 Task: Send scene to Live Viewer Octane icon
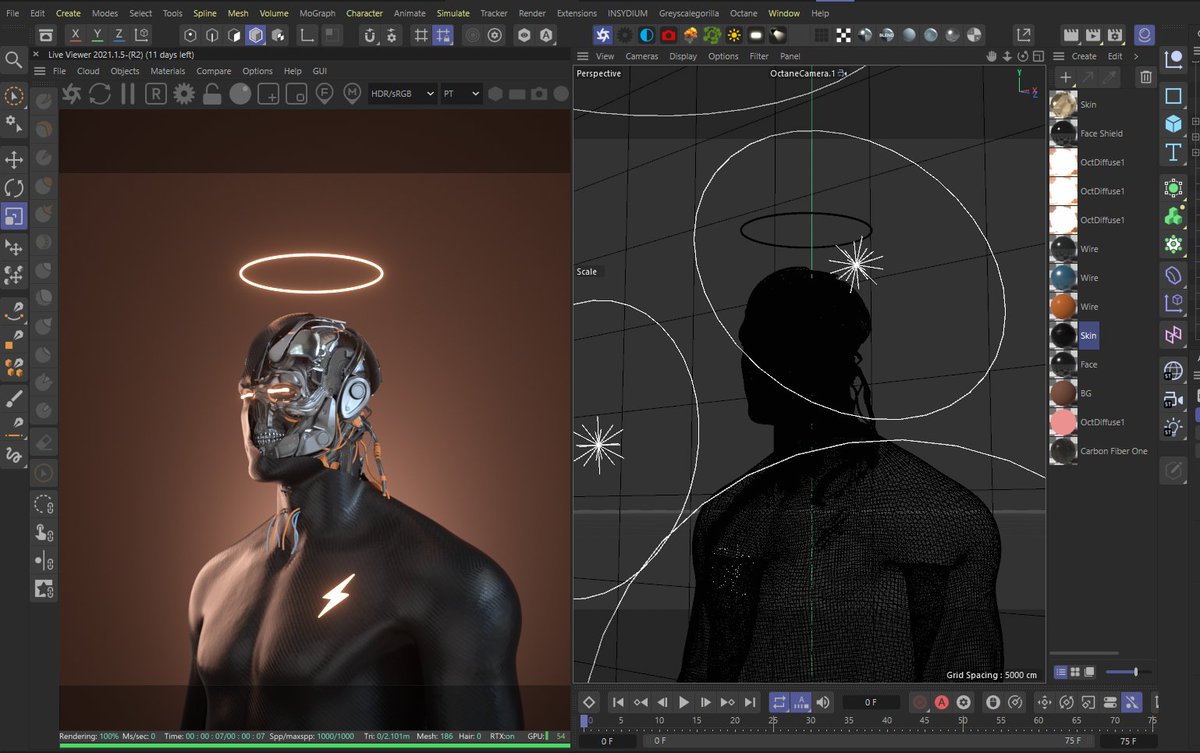click(72, 94)
